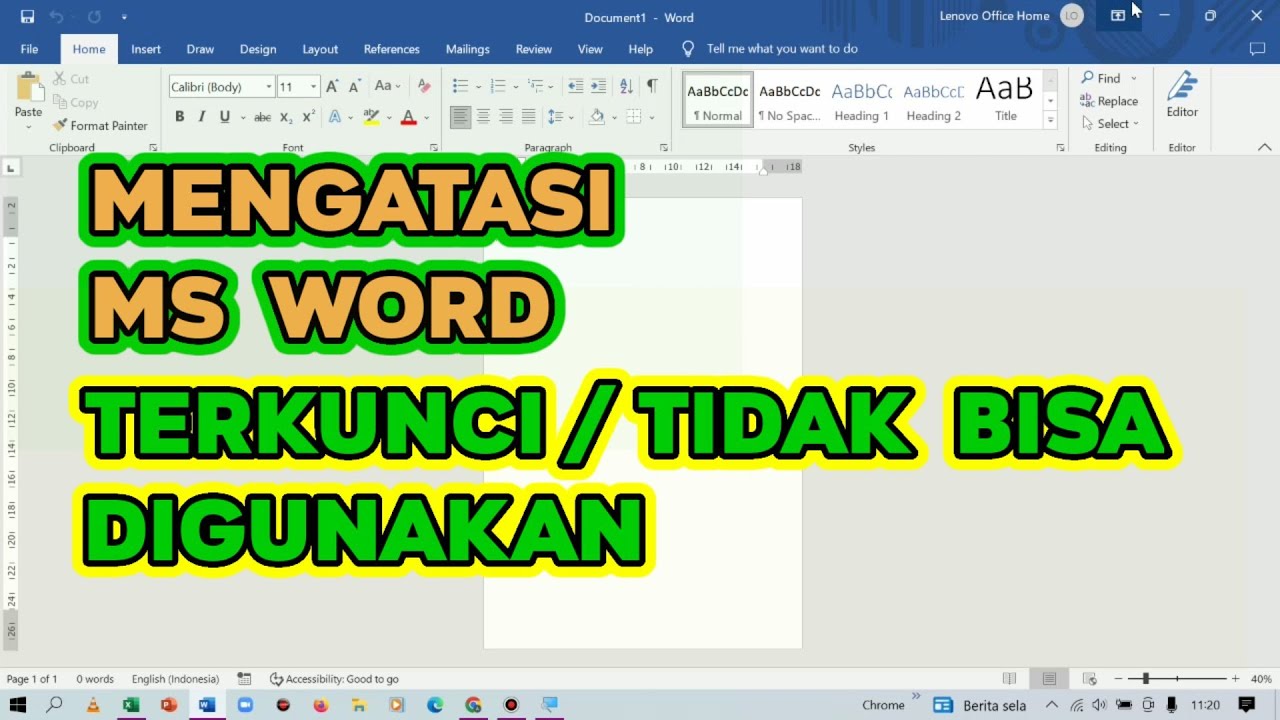Select the Format Painter tool
This screenshot has width=1280, height=720.
[100, 126]
